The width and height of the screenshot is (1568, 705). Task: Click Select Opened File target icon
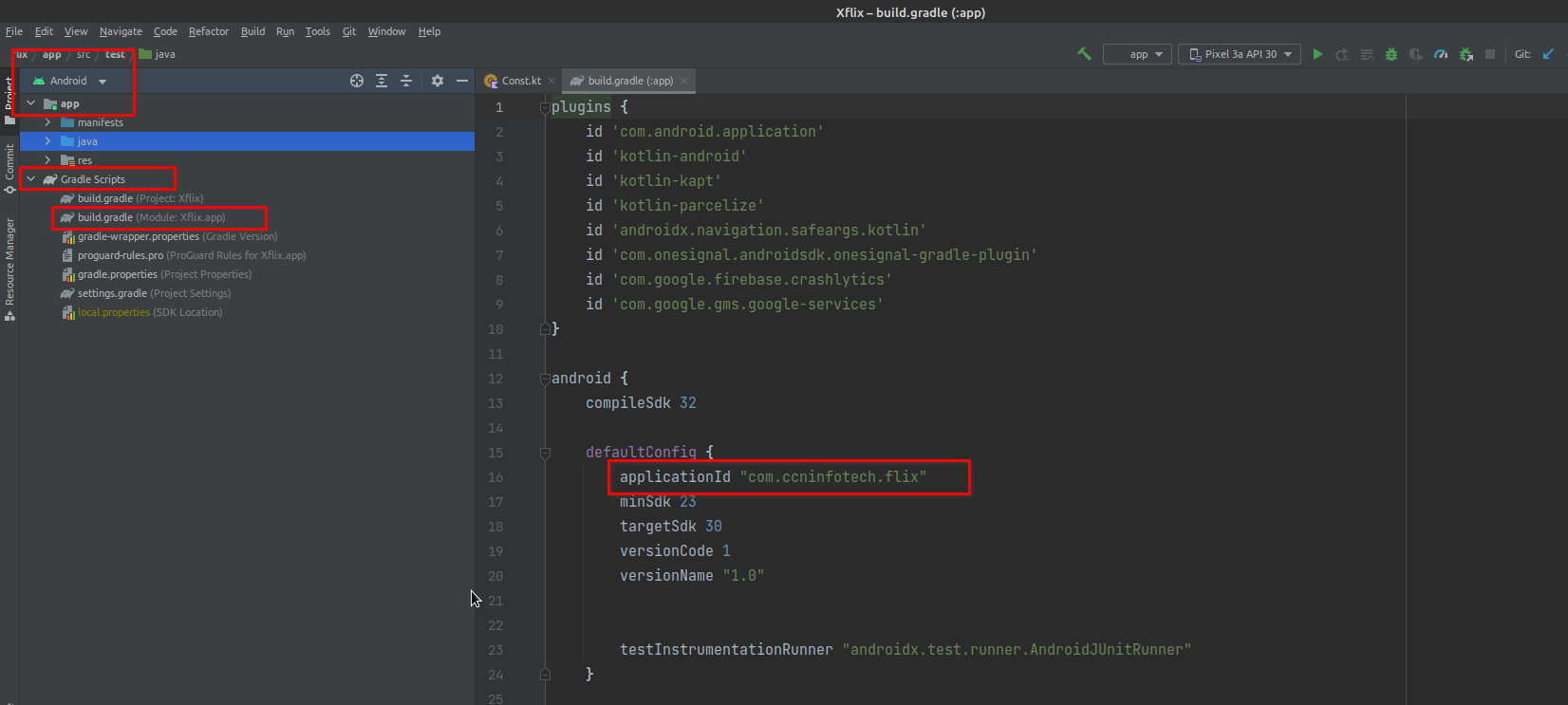pos(357,81)
